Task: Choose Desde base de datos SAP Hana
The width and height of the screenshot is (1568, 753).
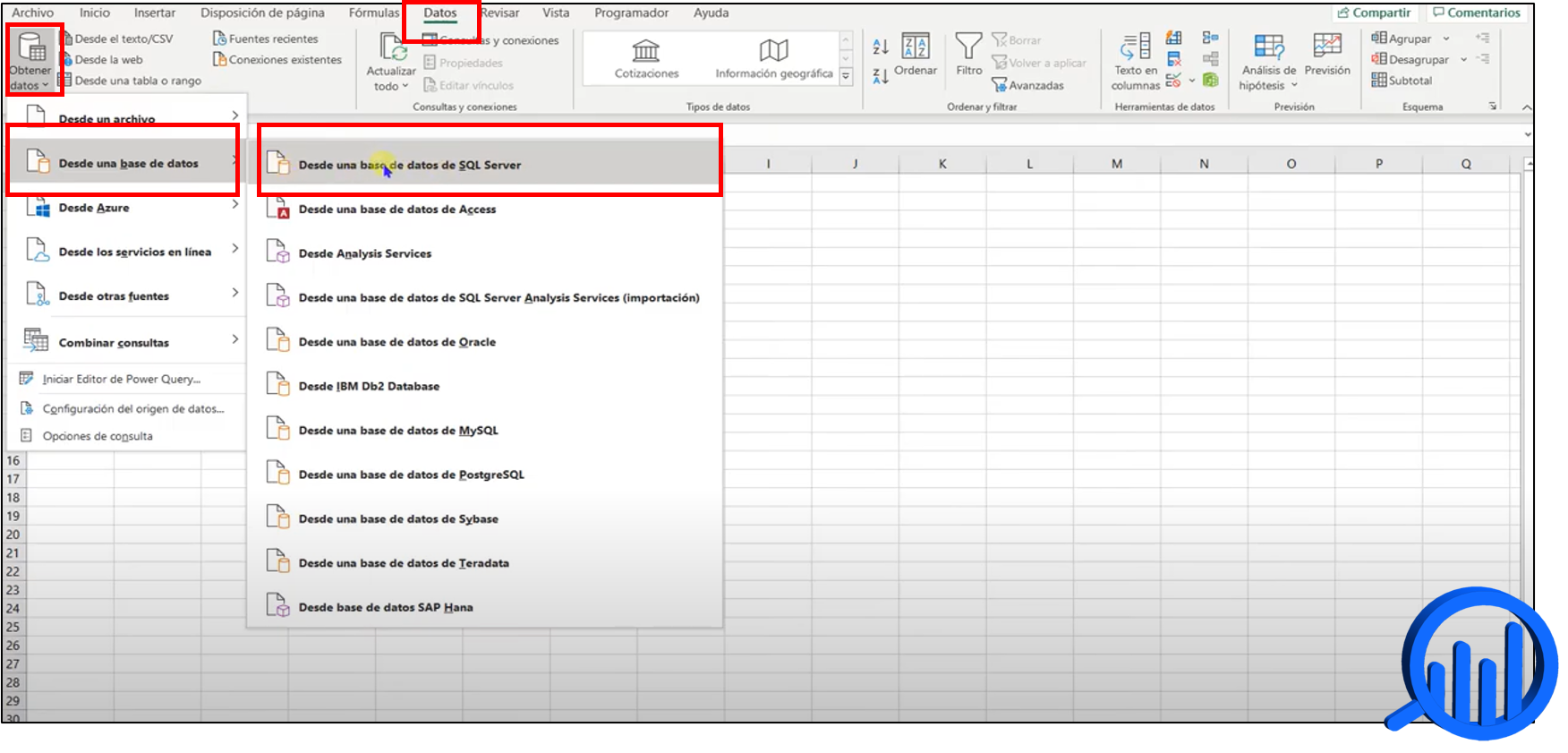Action: pos(486,607)
